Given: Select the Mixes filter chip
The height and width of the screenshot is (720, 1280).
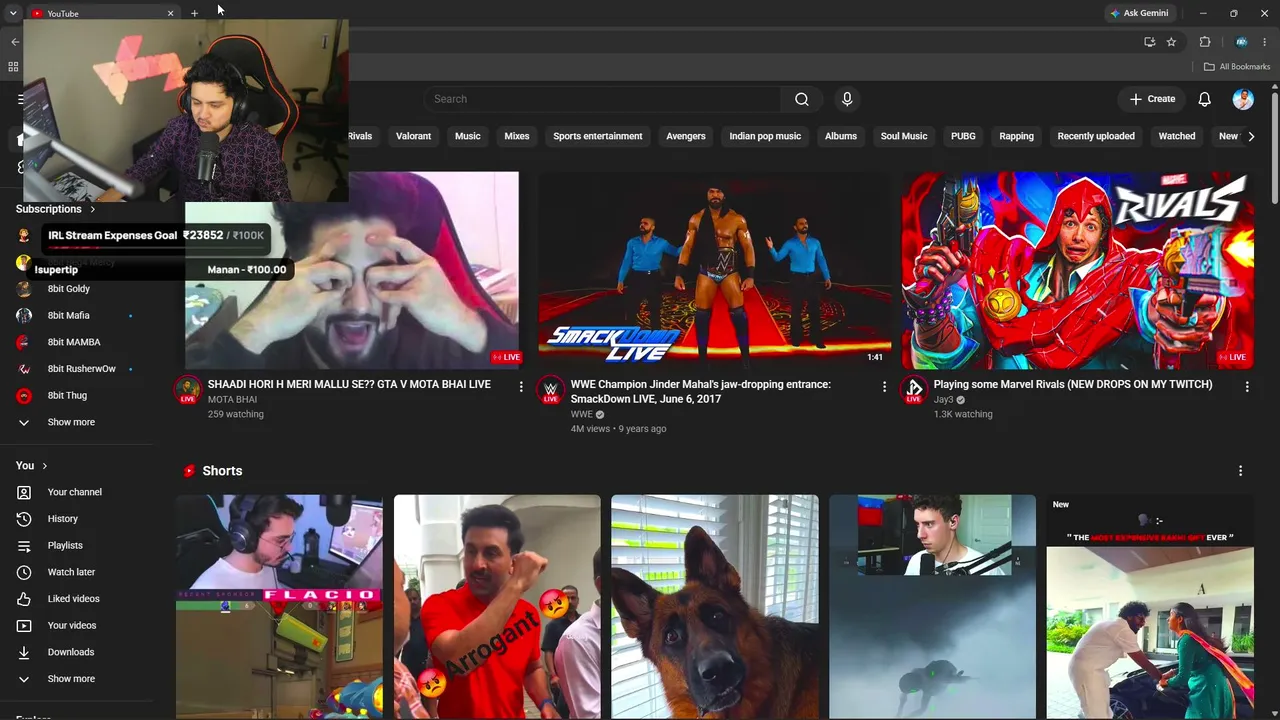Looking at the screenshot, I should pyautogui.click(x=517, y=136).
